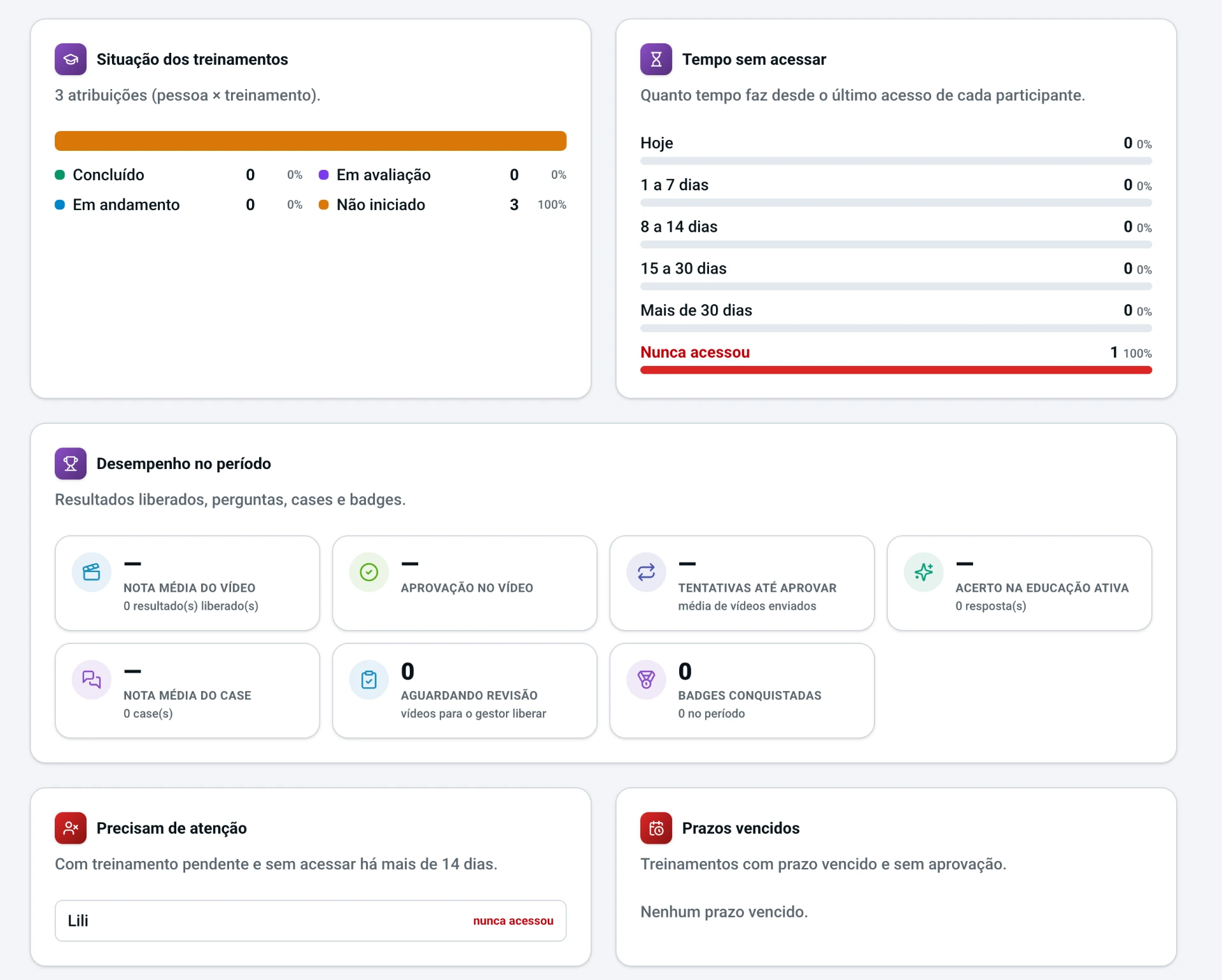
Task: Open the Aguardando revisão card
Action: pyautogui.click(x=465, y=690)
